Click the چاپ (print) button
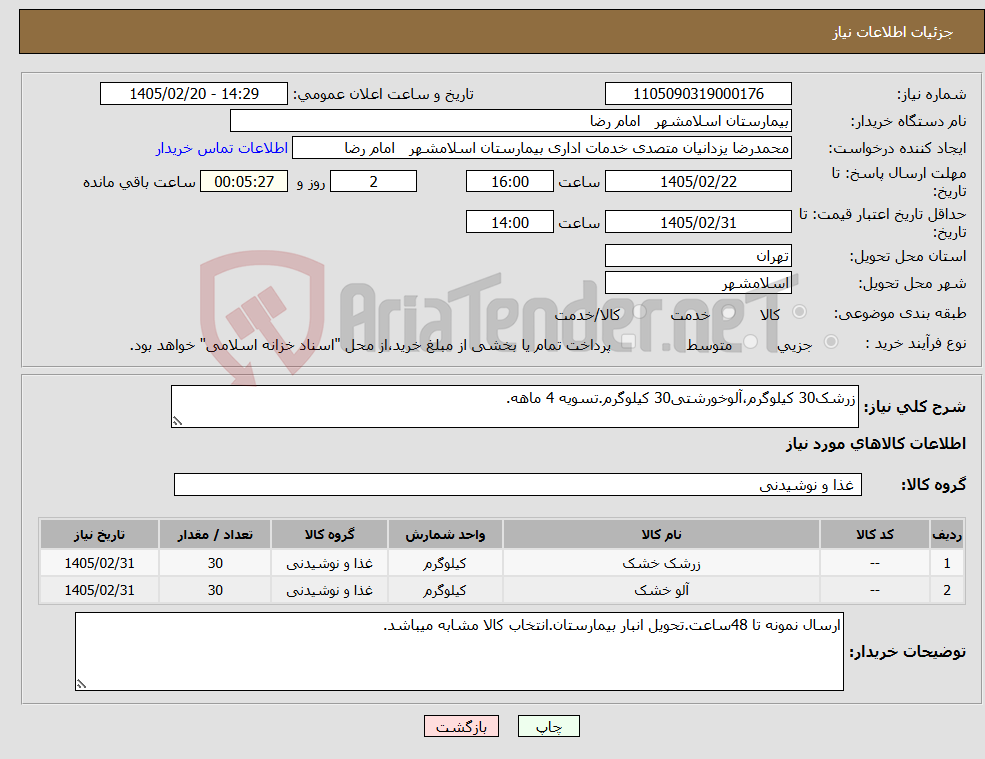985x759 pixels. pyautogui.click(x=548, y=726)
